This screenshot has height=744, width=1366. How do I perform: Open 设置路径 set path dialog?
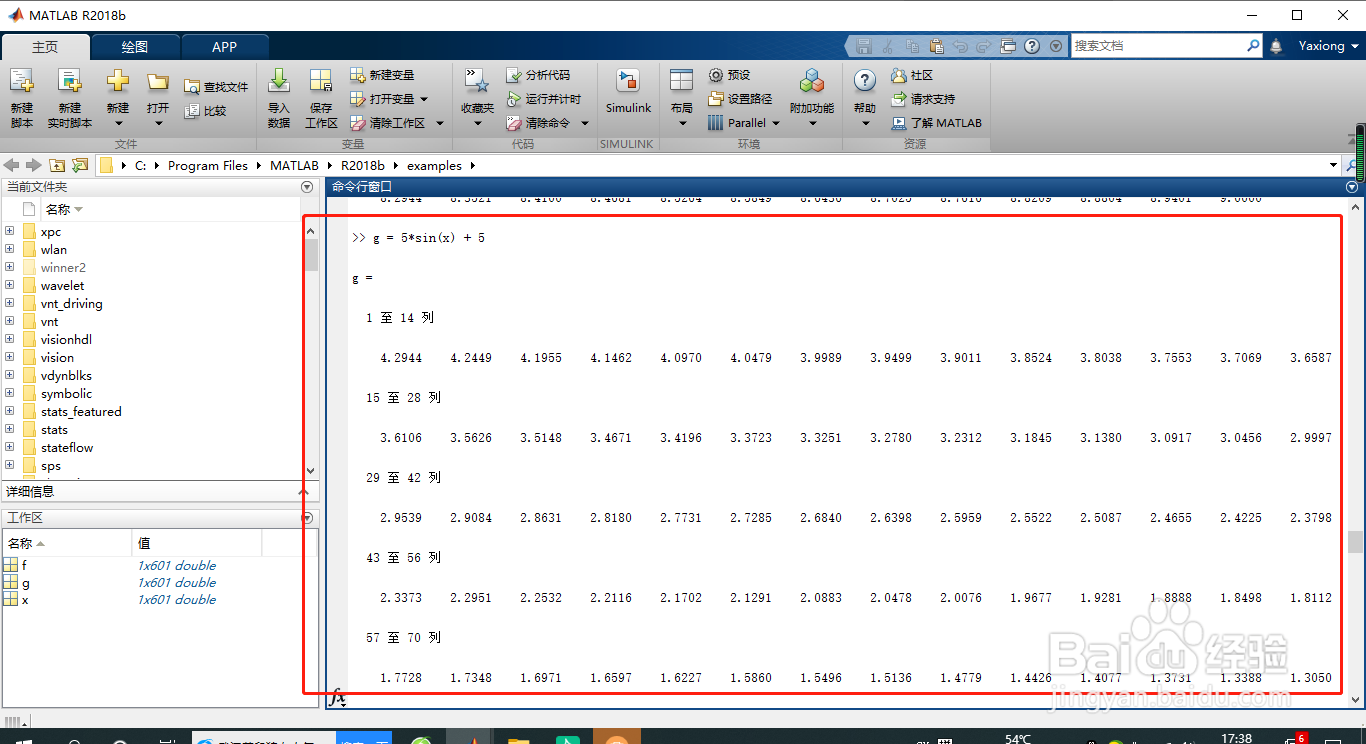[740, 99]
